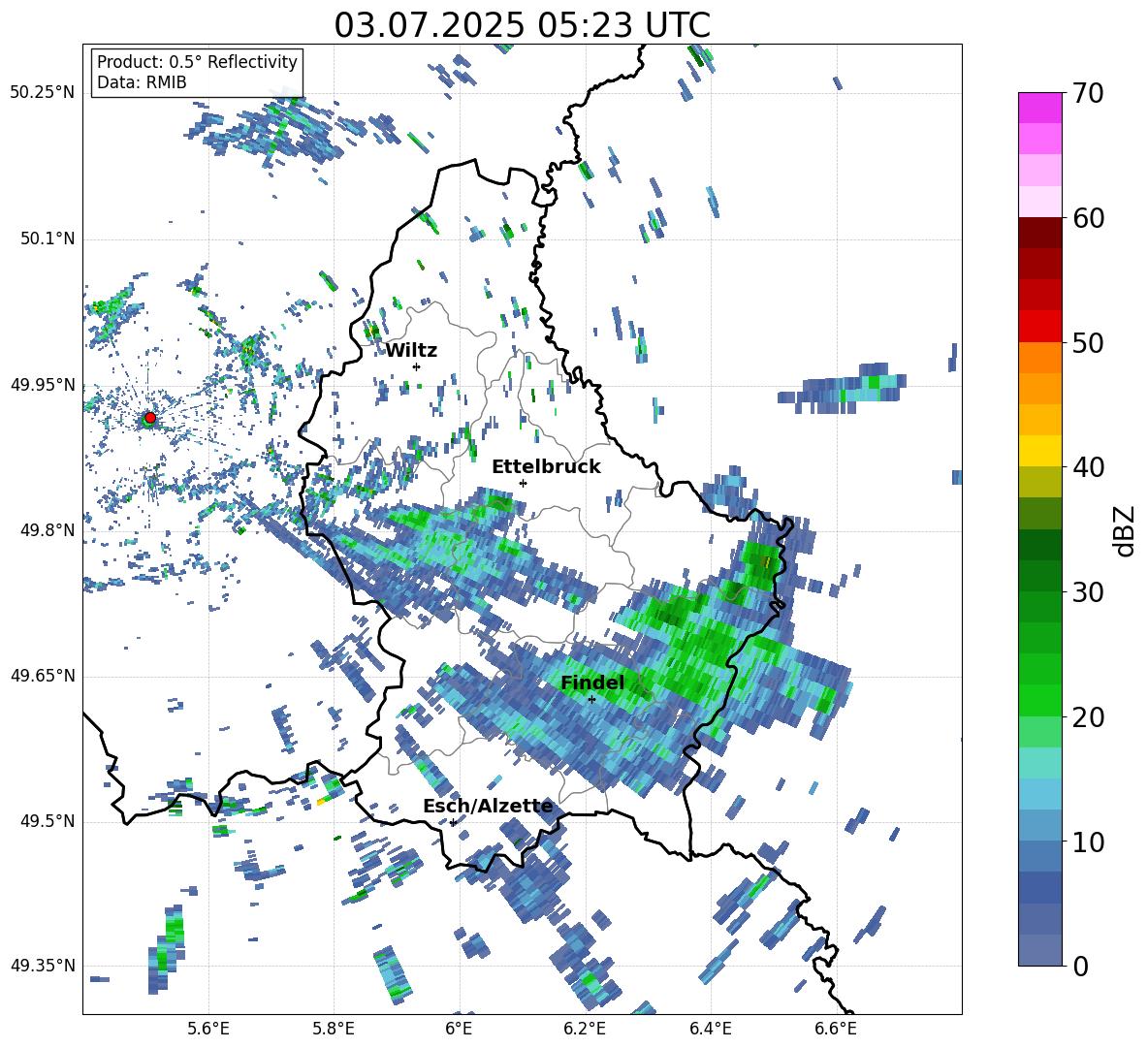The height and width of the screenshot is (1048, 1148).
Task: Click the red radar location dot
Action: tap(150, 418)
